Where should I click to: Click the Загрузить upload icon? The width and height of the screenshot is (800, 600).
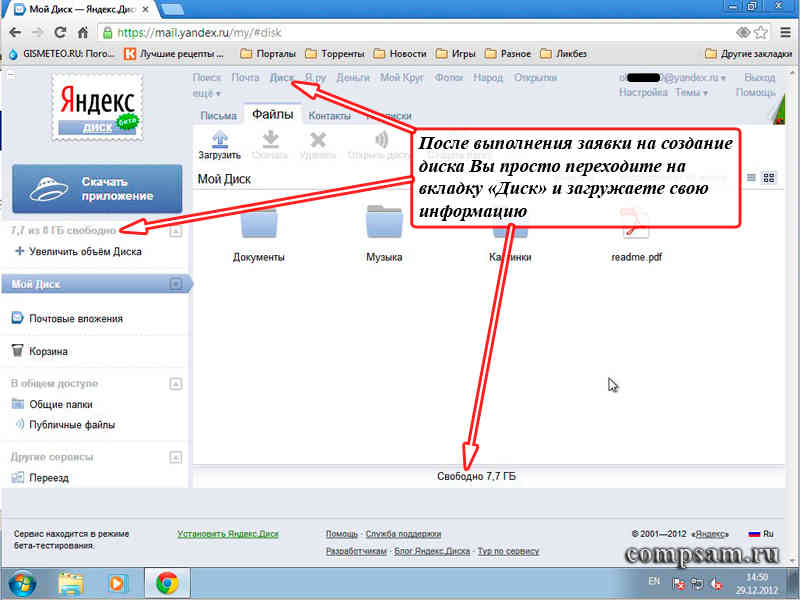pyautogui.click(x=219, y=138)
